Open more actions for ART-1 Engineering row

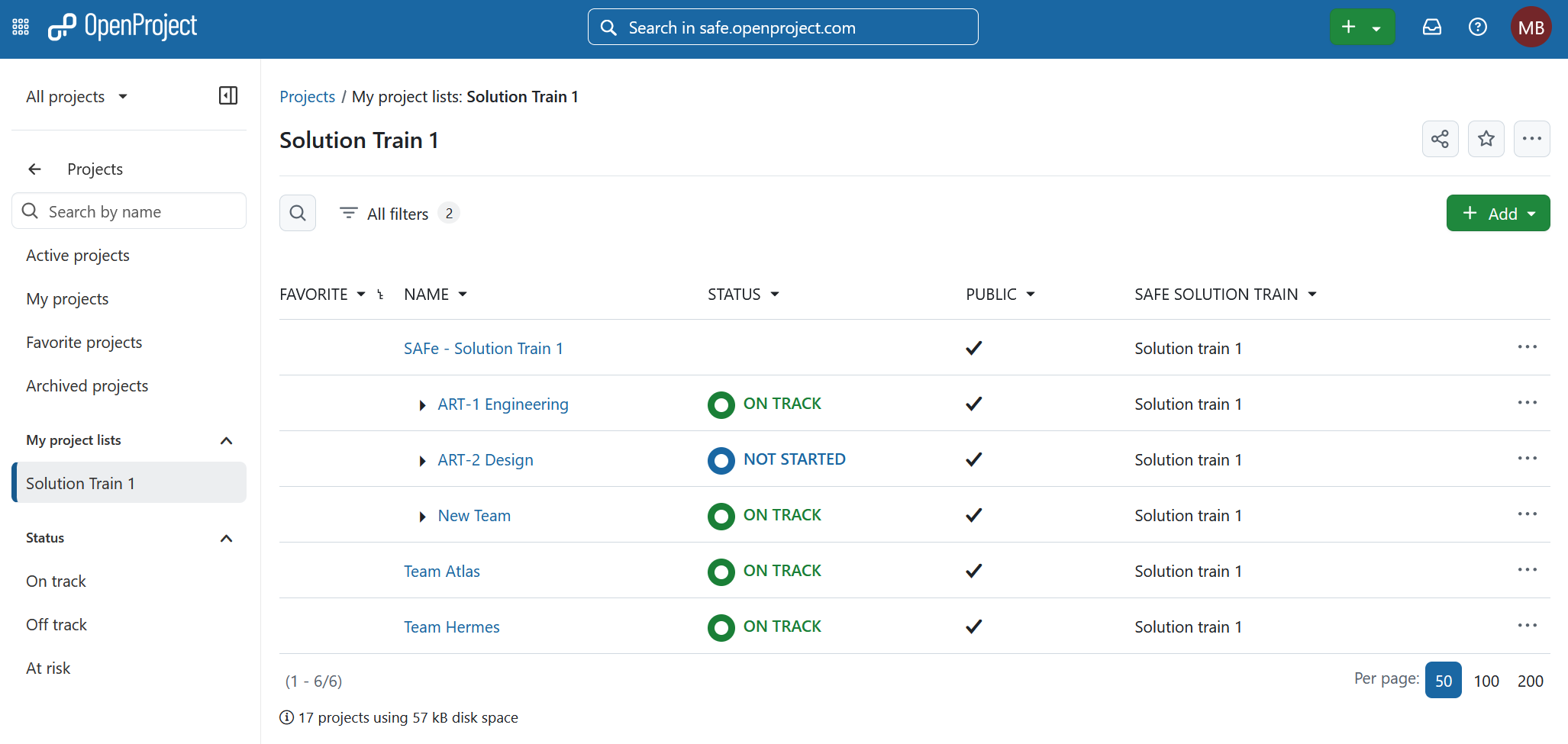1527,403
